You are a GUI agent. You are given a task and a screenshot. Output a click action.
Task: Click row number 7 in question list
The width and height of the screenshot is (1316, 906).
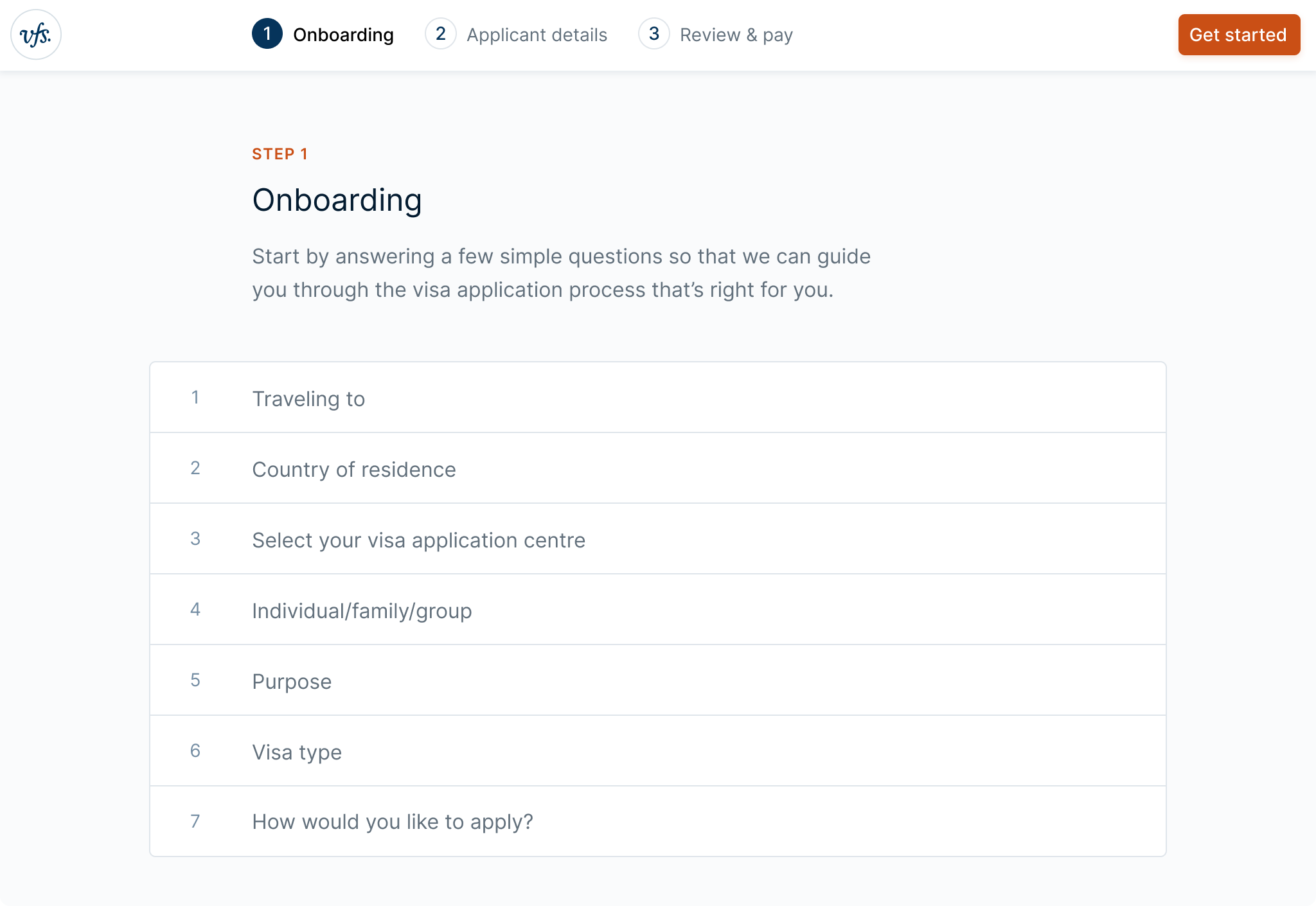click(195, 821)
